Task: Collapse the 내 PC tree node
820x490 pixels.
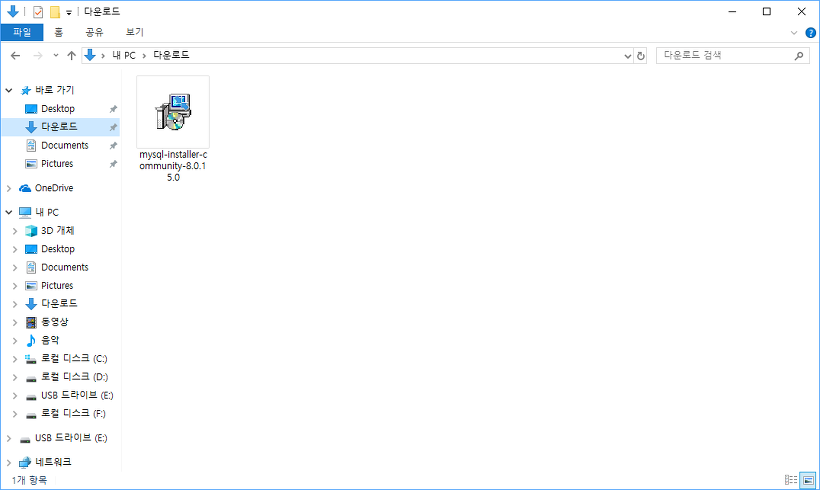Action: pos(9,212)
